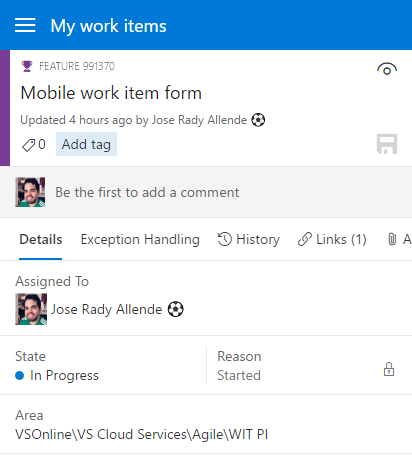Open the Links (1) tab
The width and height of the screenshot is (412, 456).
(332, 239)
